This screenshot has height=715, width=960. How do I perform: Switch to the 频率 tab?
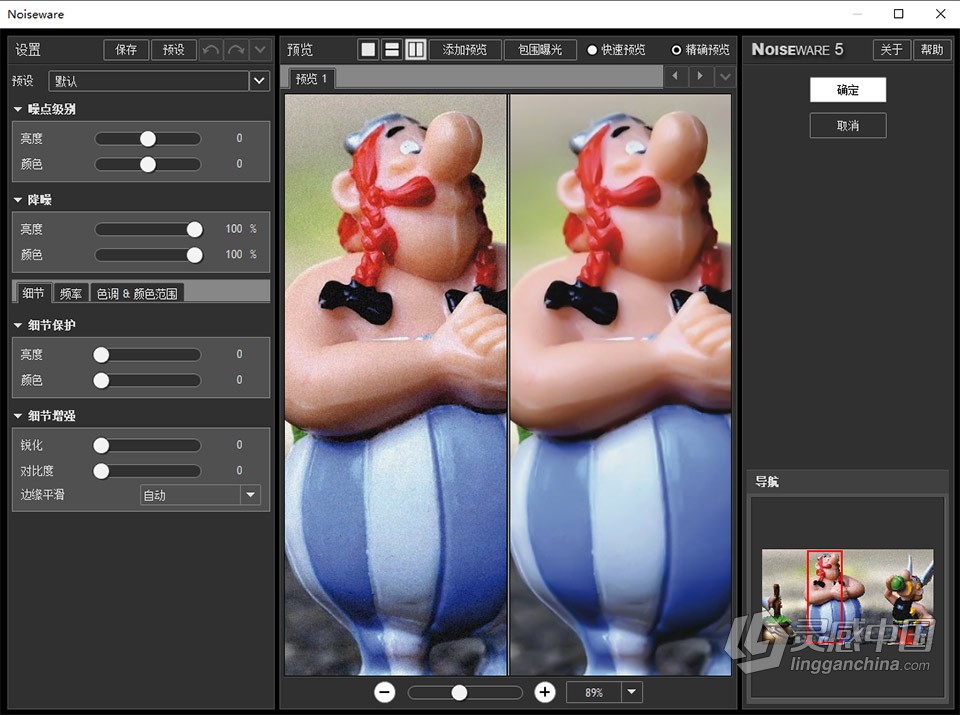click(70, 292)
